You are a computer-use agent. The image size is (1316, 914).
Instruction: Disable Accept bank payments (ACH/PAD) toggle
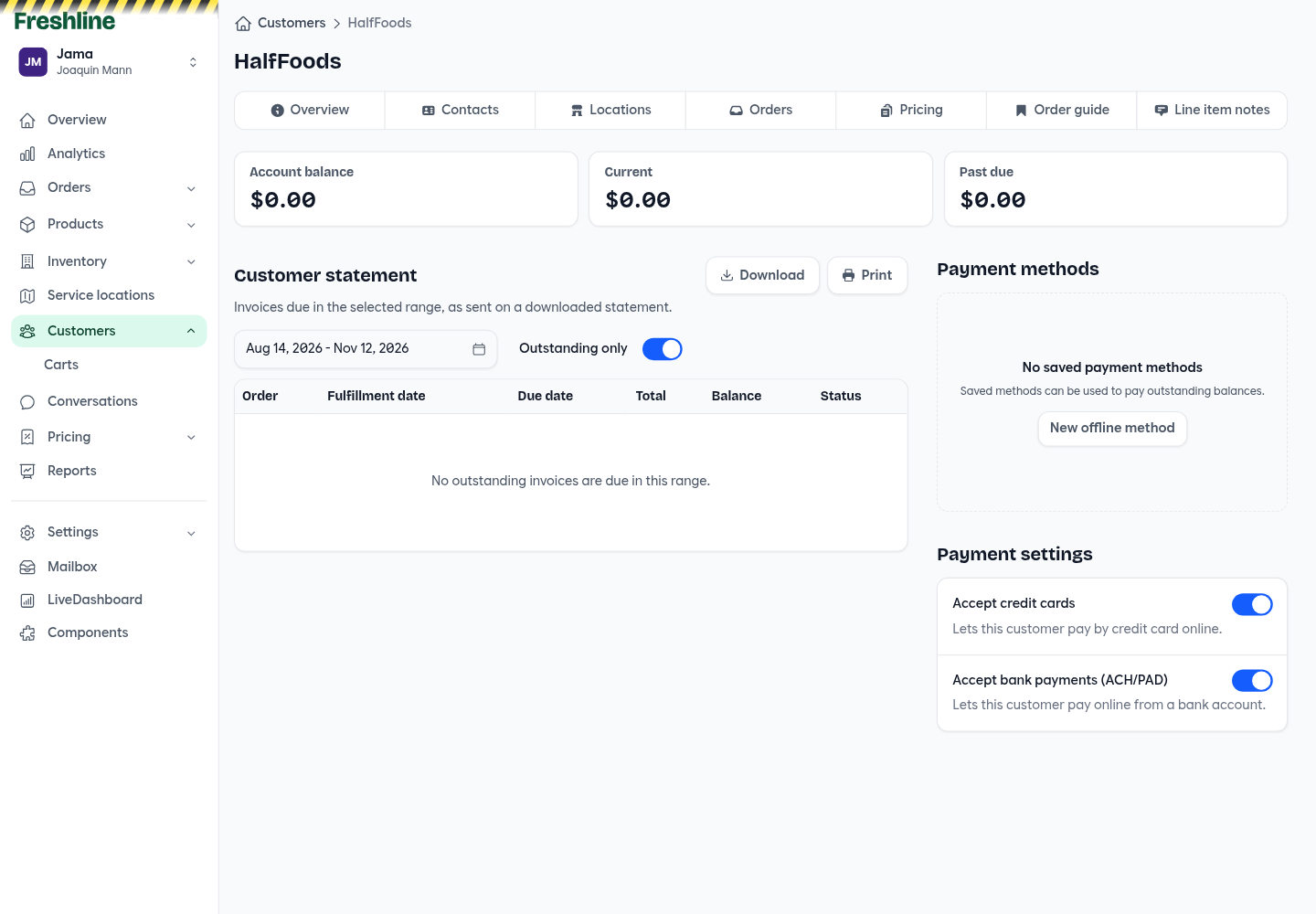tap(1252, 681)
